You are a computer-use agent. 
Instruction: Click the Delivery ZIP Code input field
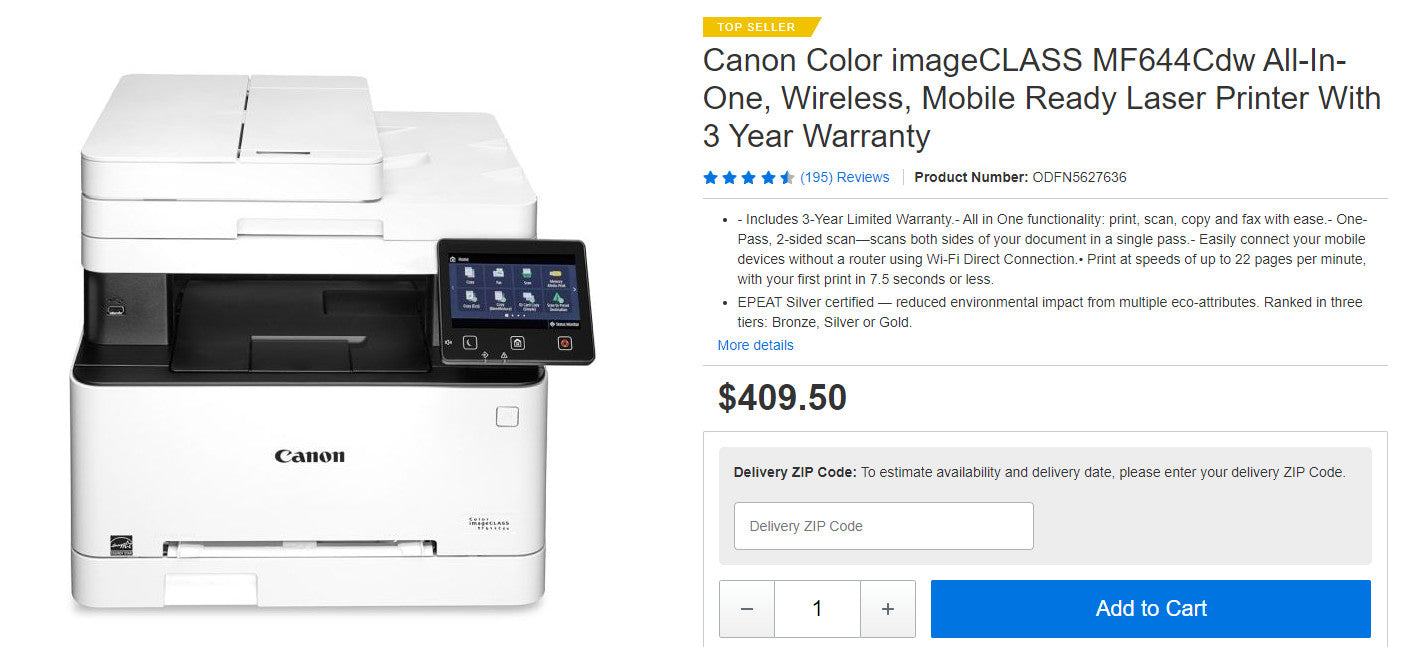click(883, 526)
